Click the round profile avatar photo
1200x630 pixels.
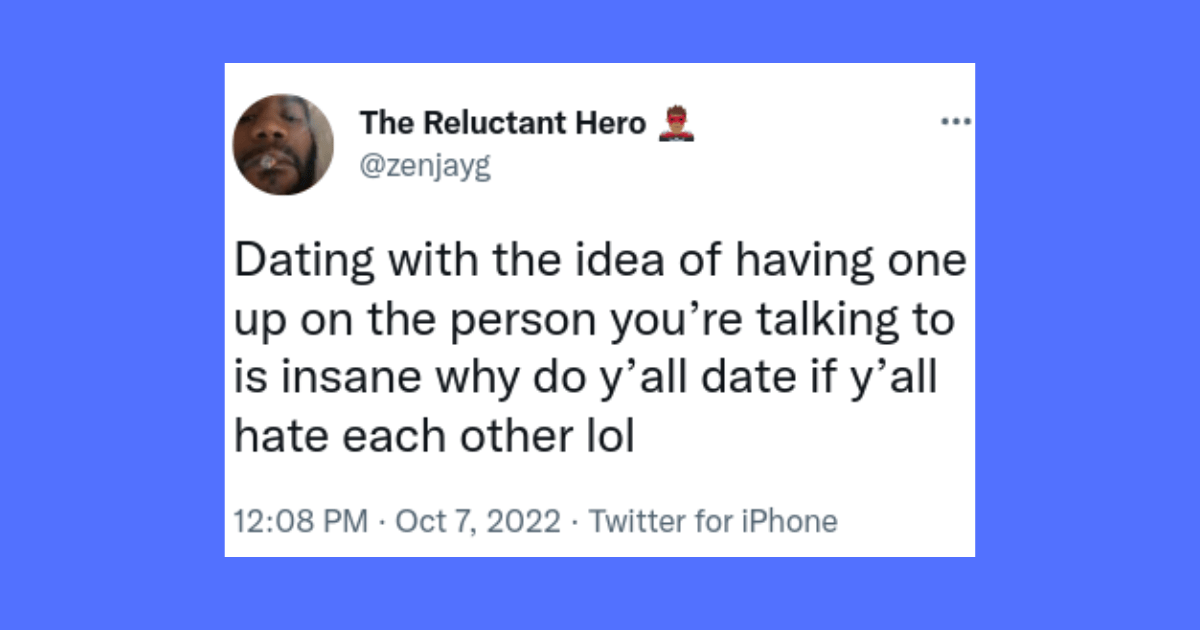click(283, 145)
